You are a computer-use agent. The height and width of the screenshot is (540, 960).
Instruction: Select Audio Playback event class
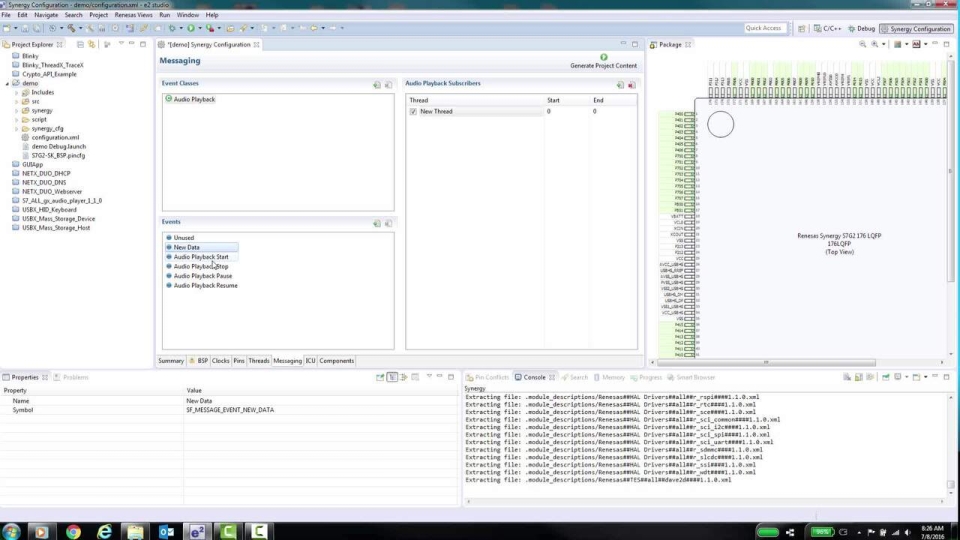coord(190,99)
